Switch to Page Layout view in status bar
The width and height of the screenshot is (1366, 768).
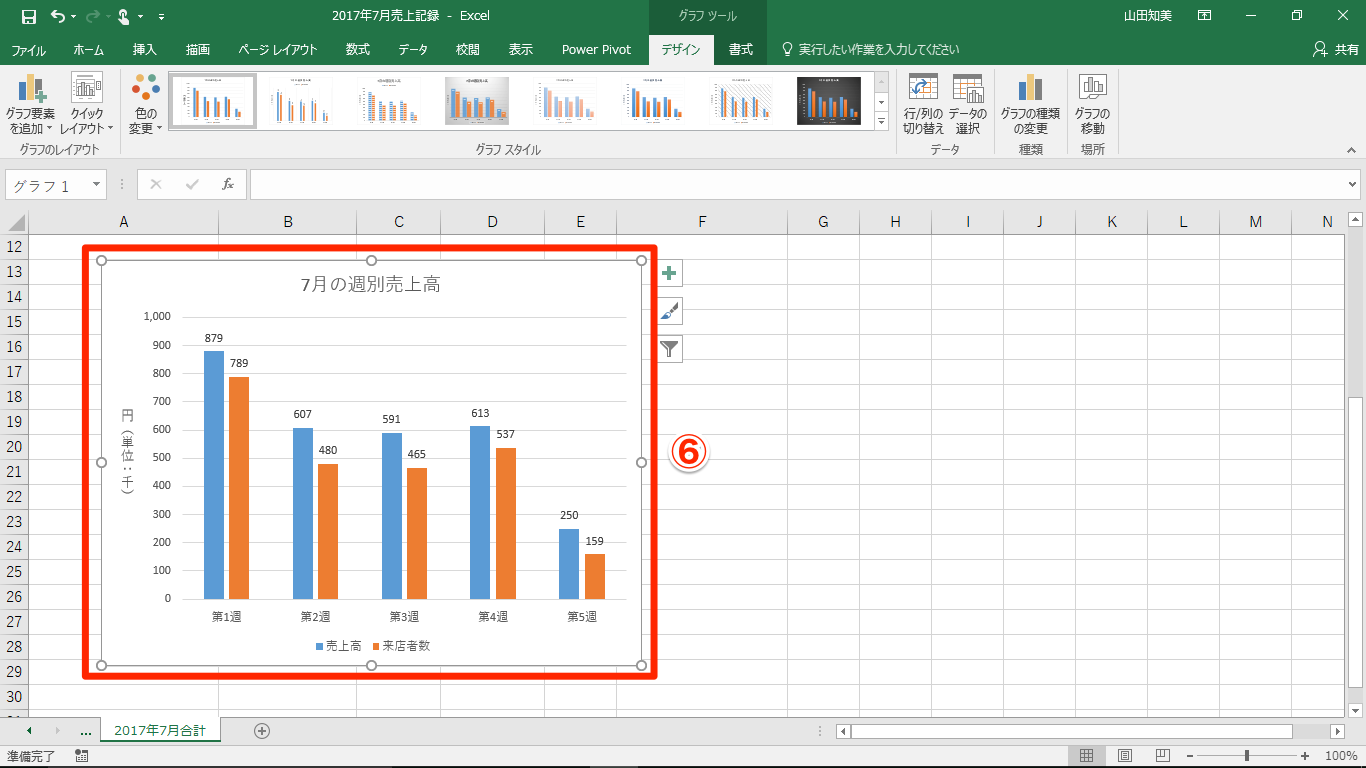tap(1125, 756)
